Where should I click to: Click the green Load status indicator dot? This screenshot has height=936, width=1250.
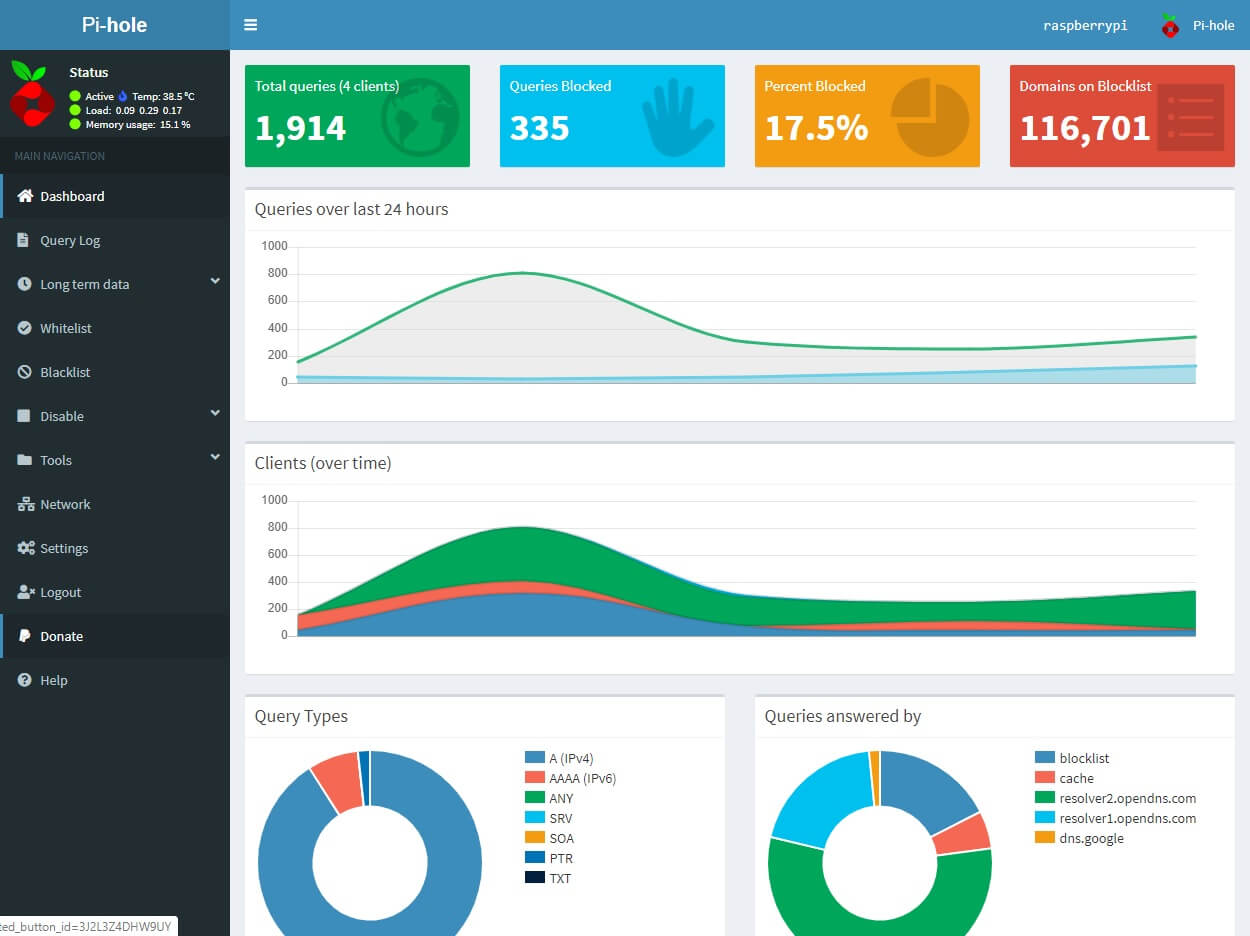coord(75,110)
